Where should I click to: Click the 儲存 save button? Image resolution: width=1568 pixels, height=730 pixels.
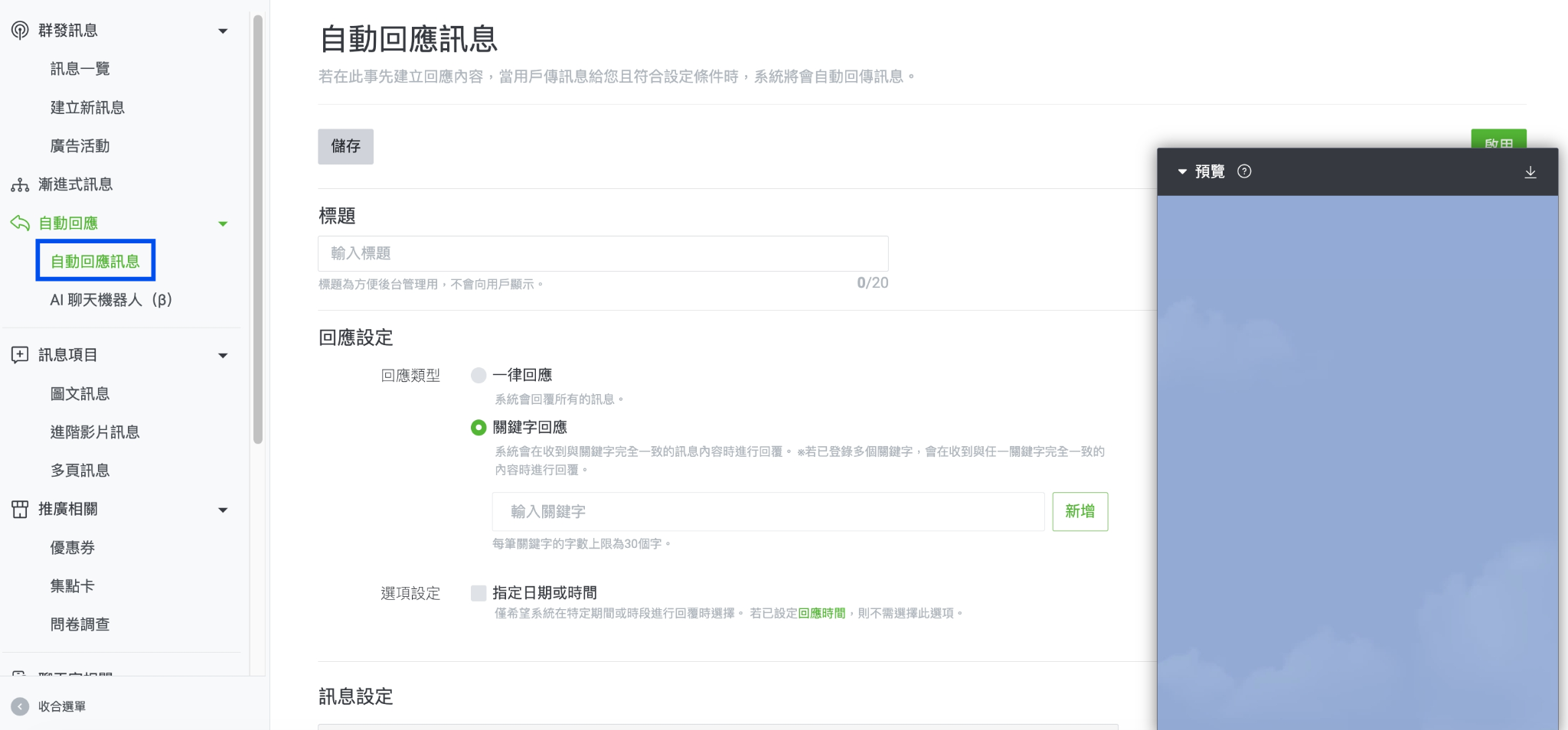(346, 146)
